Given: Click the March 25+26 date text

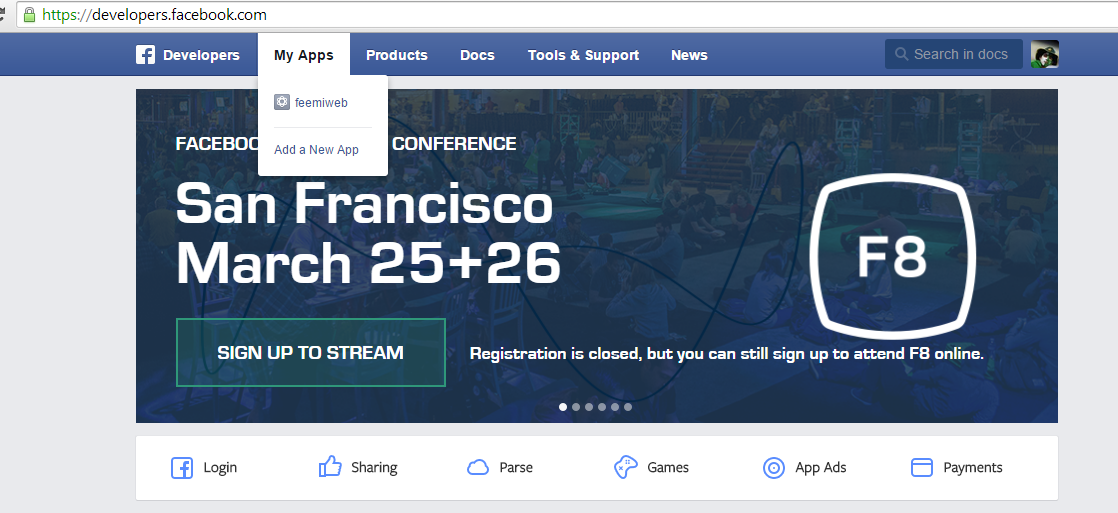Looking at the screenshot, I should point(368,263).
